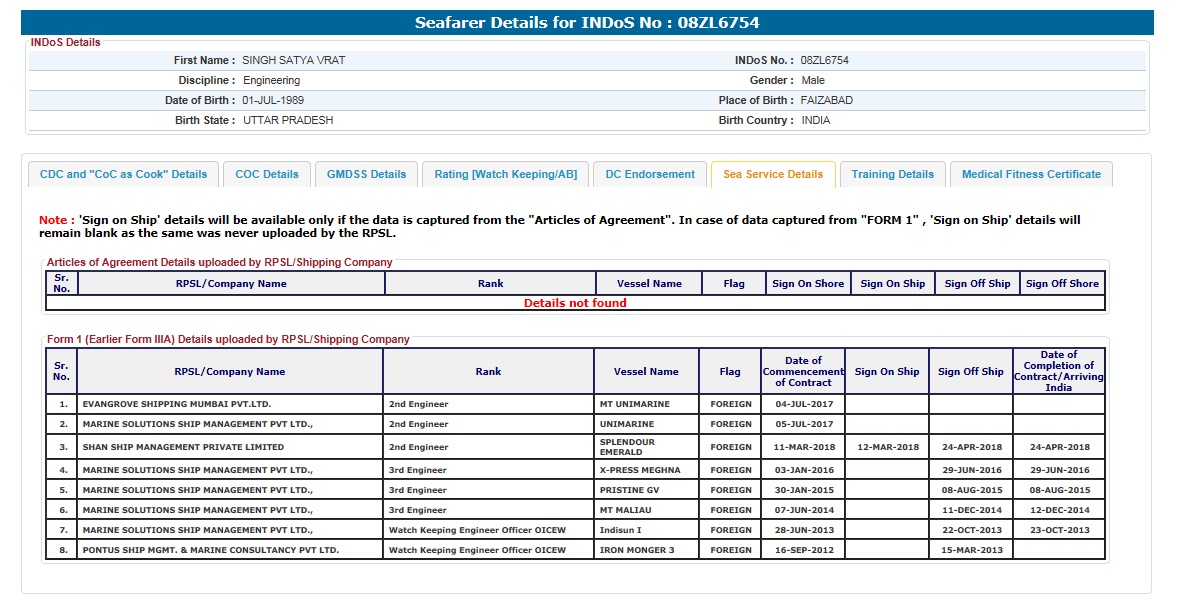This screenshot has width=1200, height=598.
Task: Select the IRON MONGER 3 vessel cell
Action: point(637,550)
